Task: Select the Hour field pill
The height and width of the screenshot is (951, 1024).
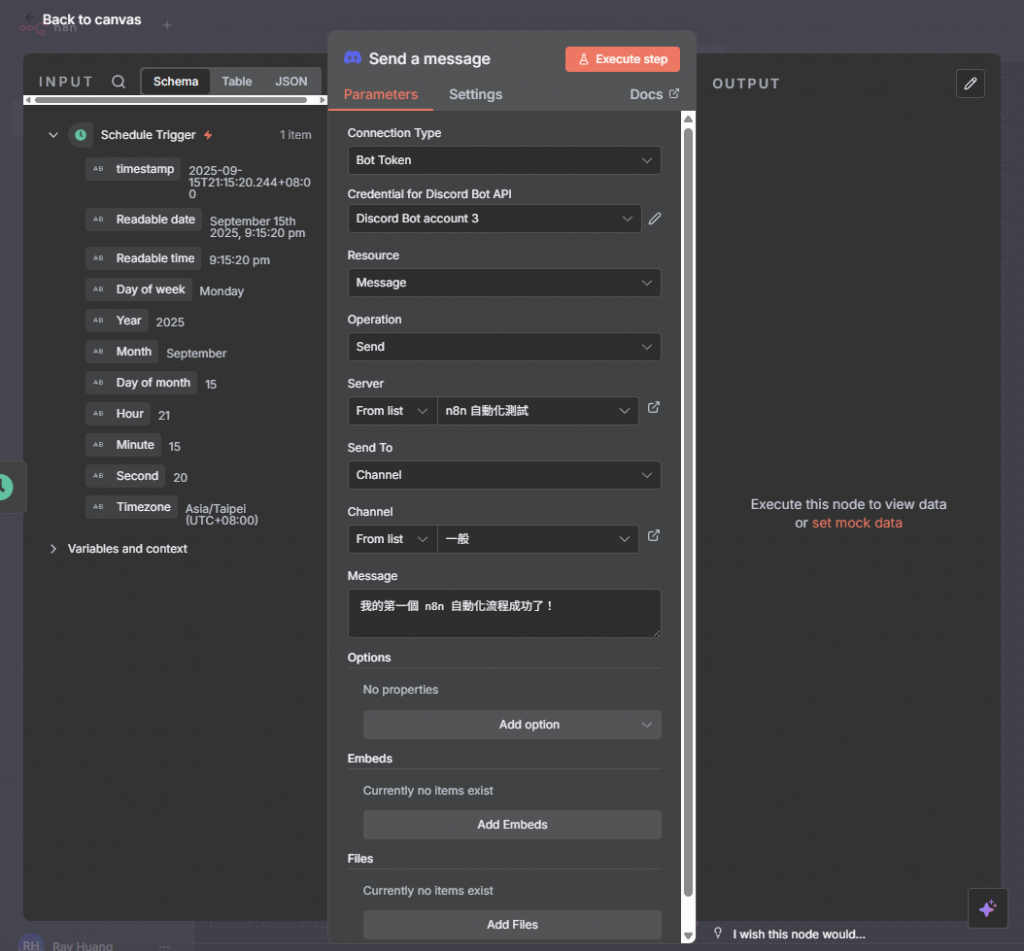Action: (x=118, y=413)
